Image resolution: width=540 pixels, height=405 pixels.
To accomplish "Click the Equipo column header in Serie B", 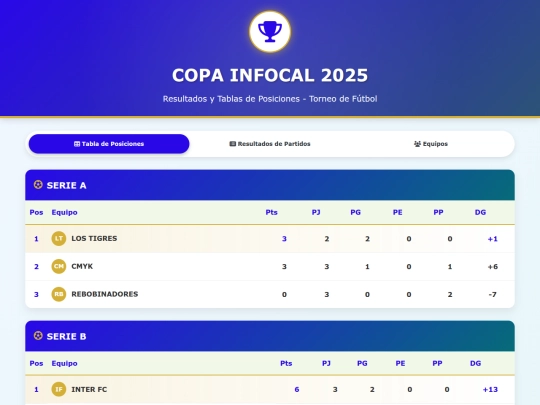I will coord(64,363).
